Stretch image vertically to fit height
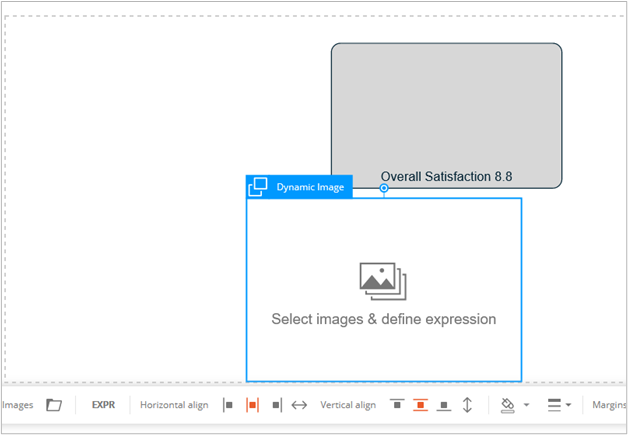The width and height of the screenshot is (628, 435). [x=467, y=405]
